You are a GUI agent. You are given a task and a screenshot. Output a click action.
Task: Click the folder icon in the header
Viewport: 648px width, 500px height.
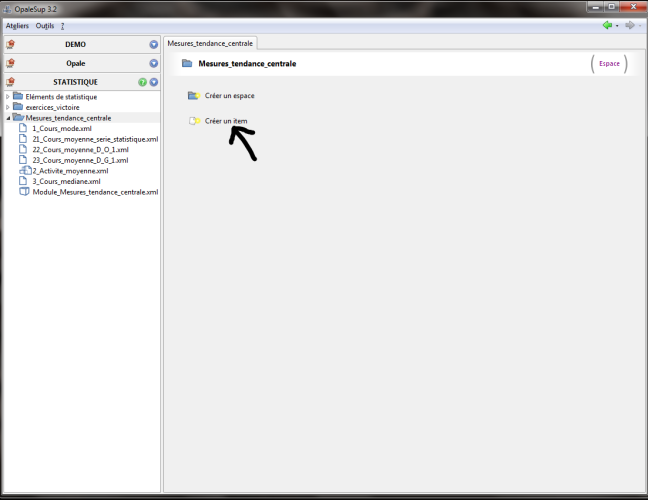[187, 63]
